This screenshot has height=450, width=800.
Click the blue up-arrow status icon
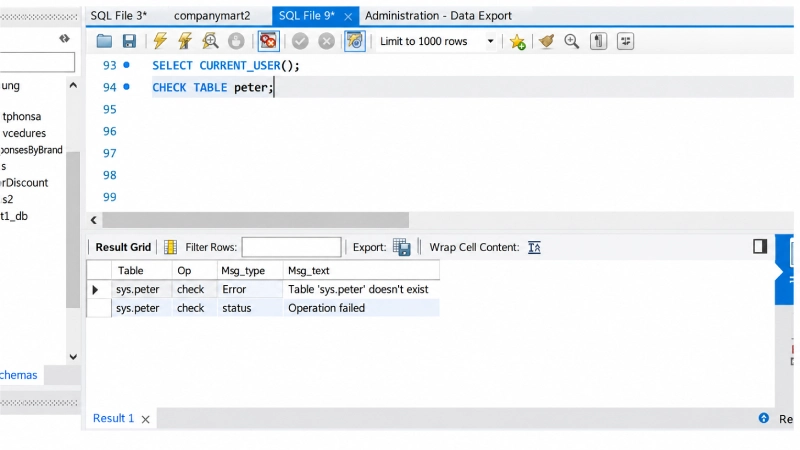[x=763, y=418]
